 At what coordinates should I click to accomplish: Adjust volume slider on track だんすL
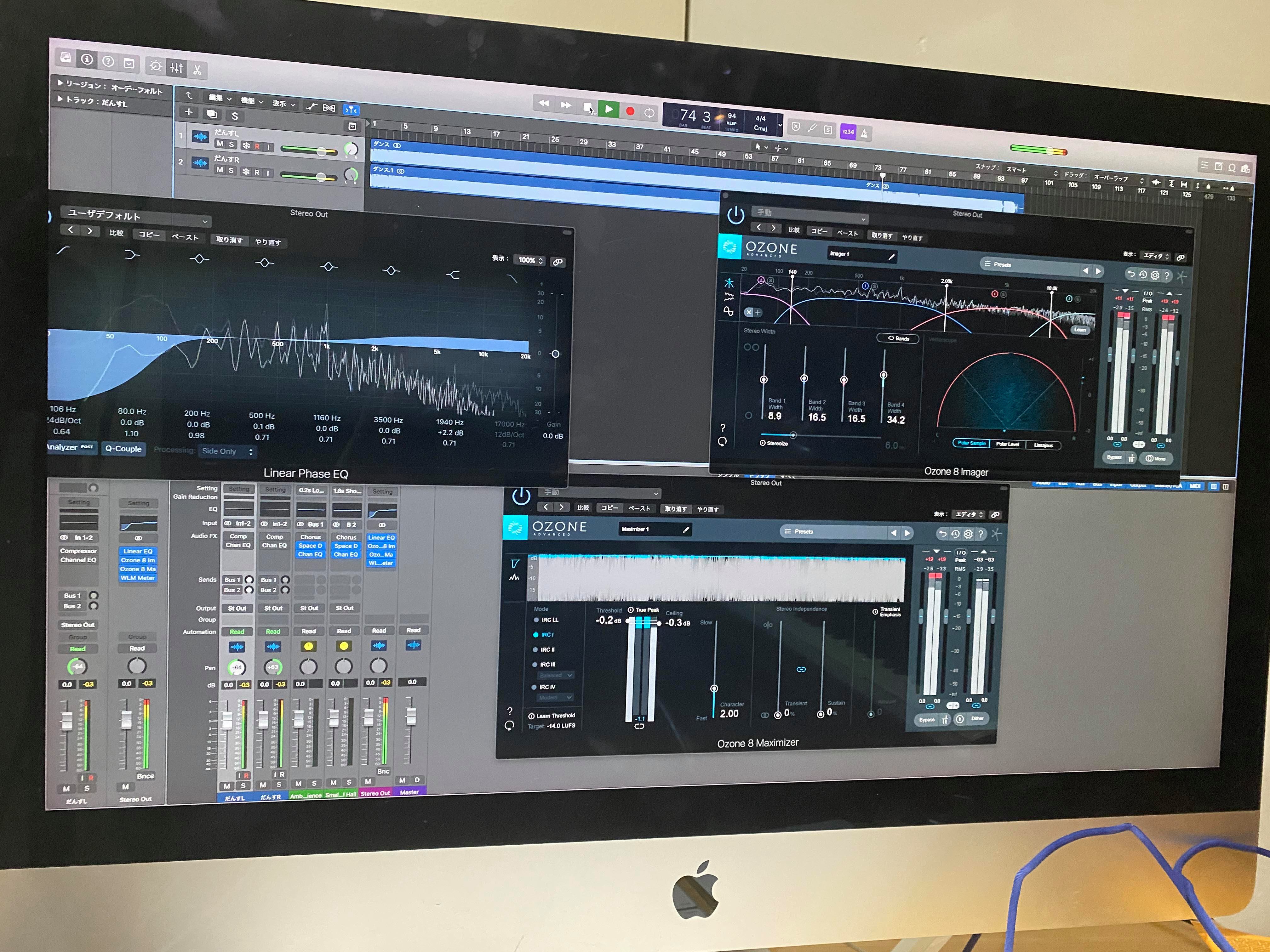point(309,150)
